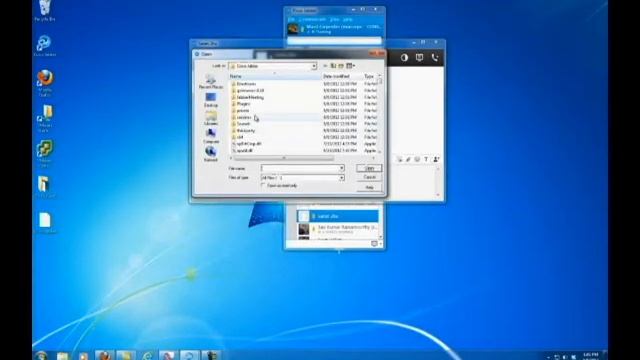Expand the File name dropdown arrow
Image resolution: width=640 pixels, height=360 pixels.
coord(342,168)
